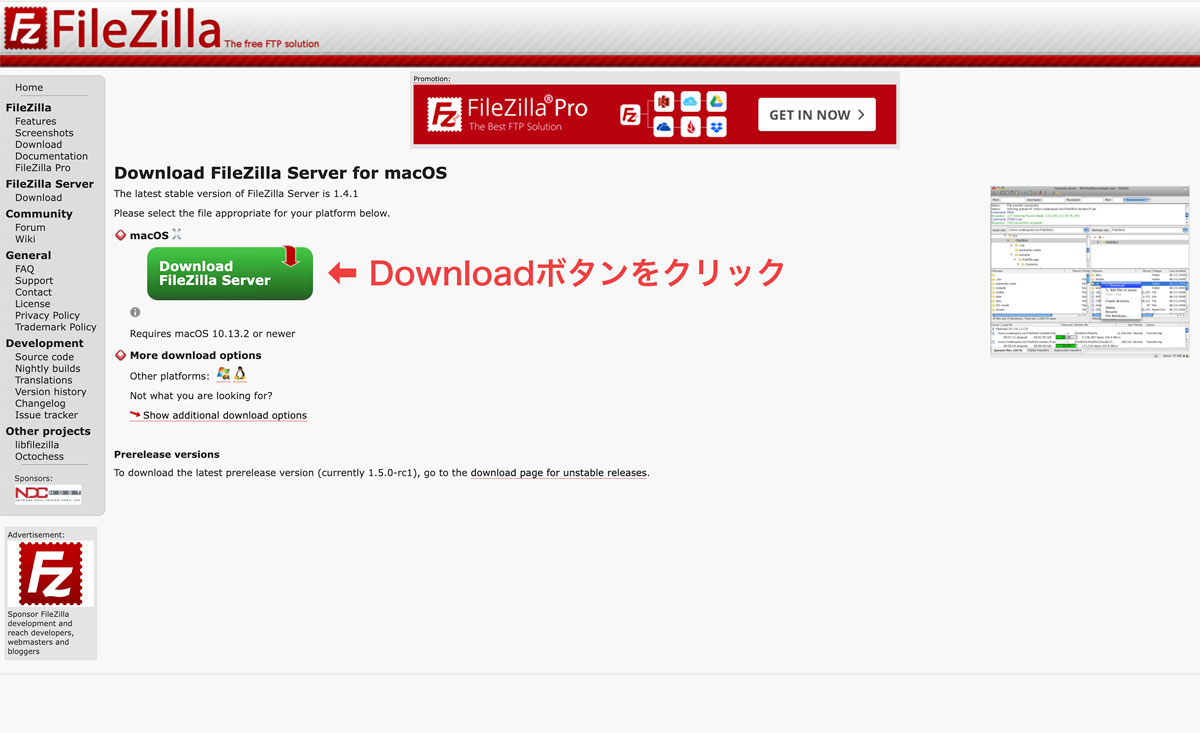Open the Version history link
Screen dimensions: 1200x733
(50, 392)
